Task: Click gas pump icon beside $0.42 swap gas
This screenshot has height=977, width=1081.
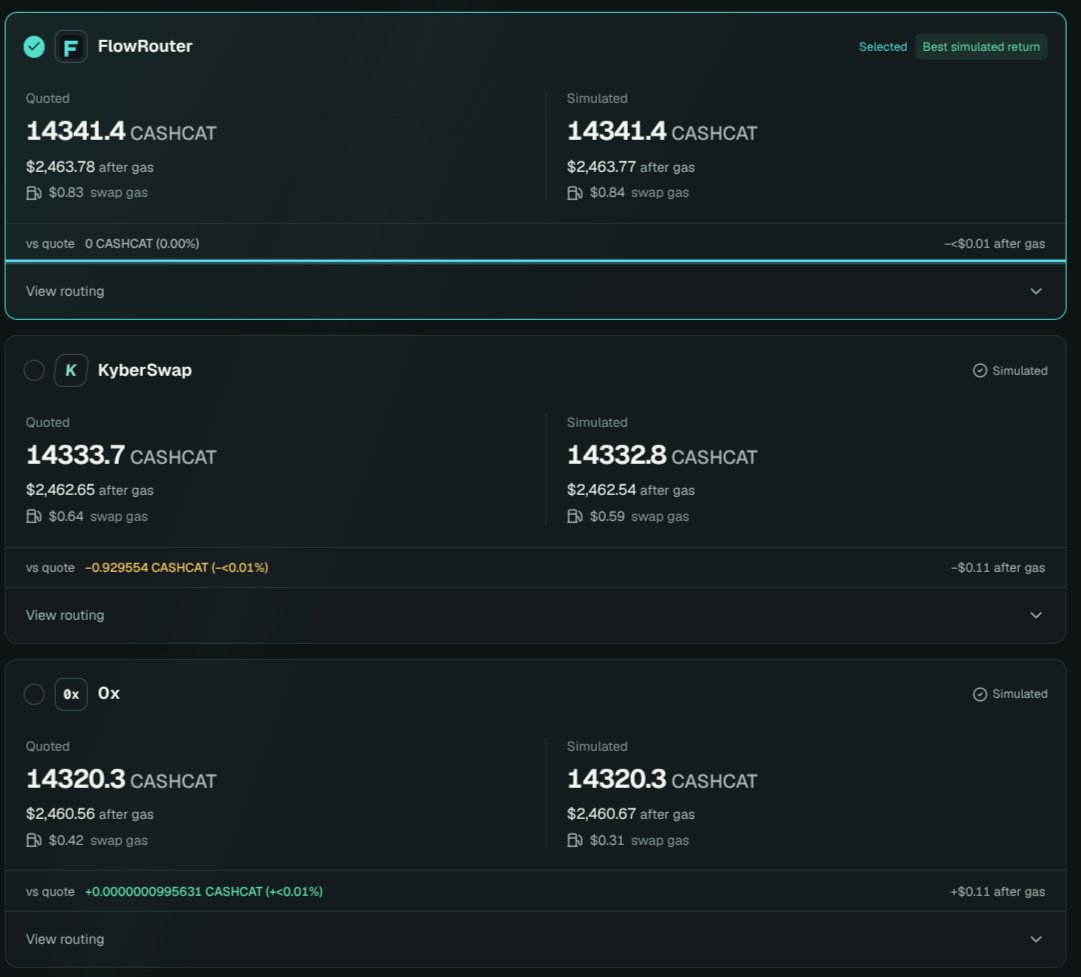Action: click(34, 840)
